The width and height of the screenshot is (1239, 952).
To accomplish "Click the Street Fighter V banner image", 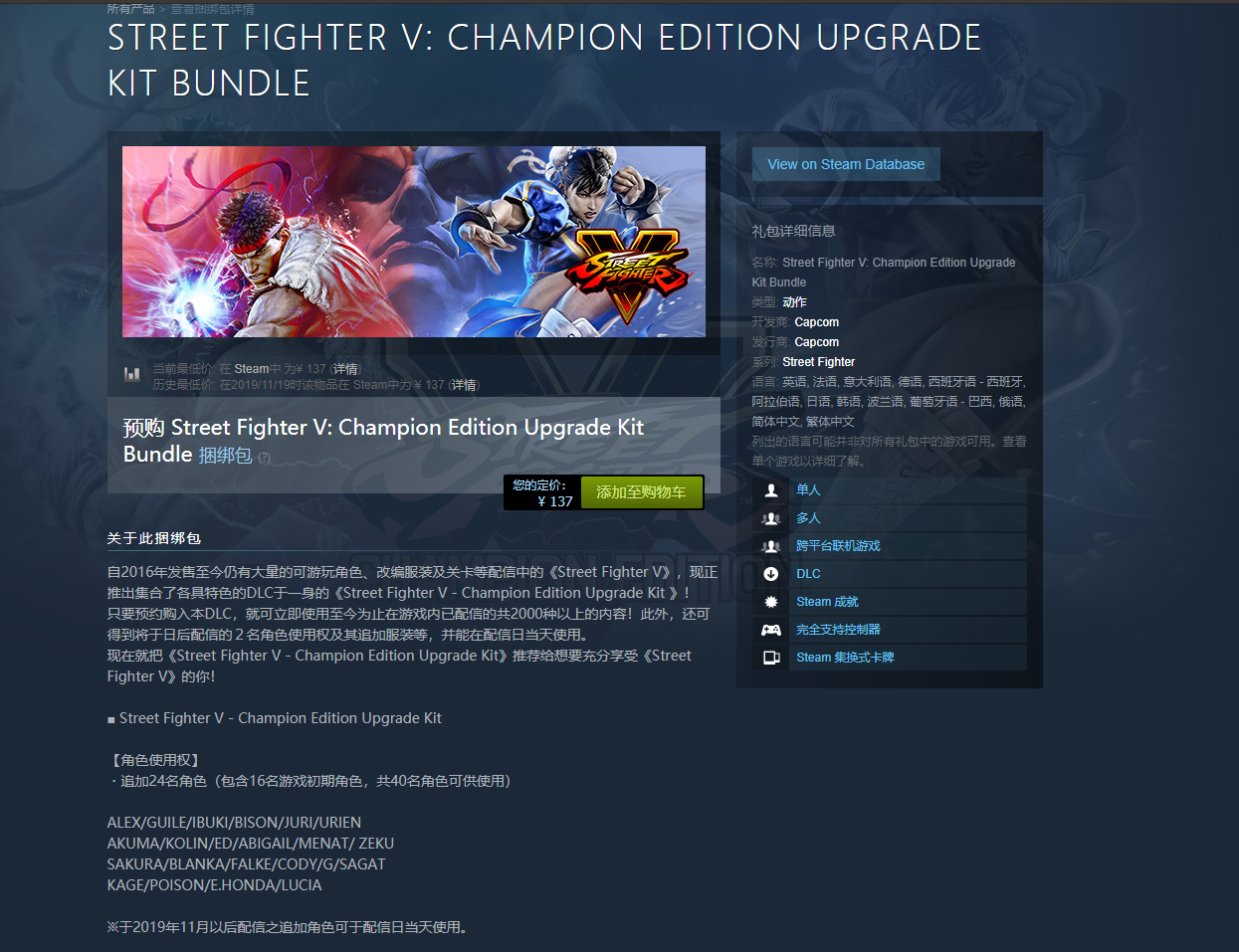I will click(x=414, y=242).
